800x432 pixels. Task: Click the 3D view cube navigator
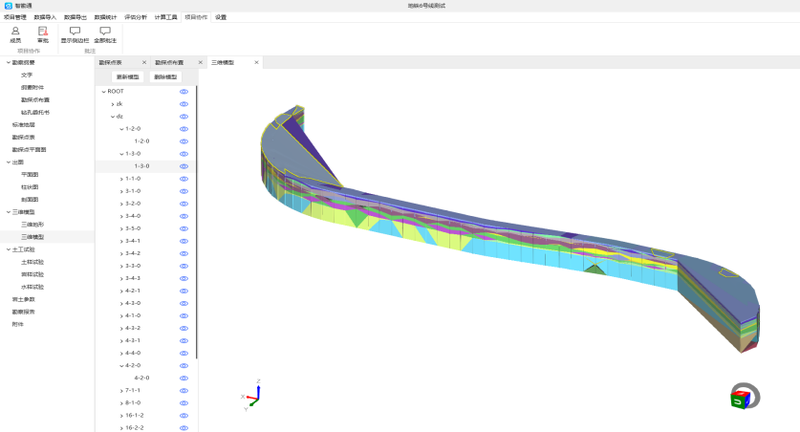[x=744, y=397]
